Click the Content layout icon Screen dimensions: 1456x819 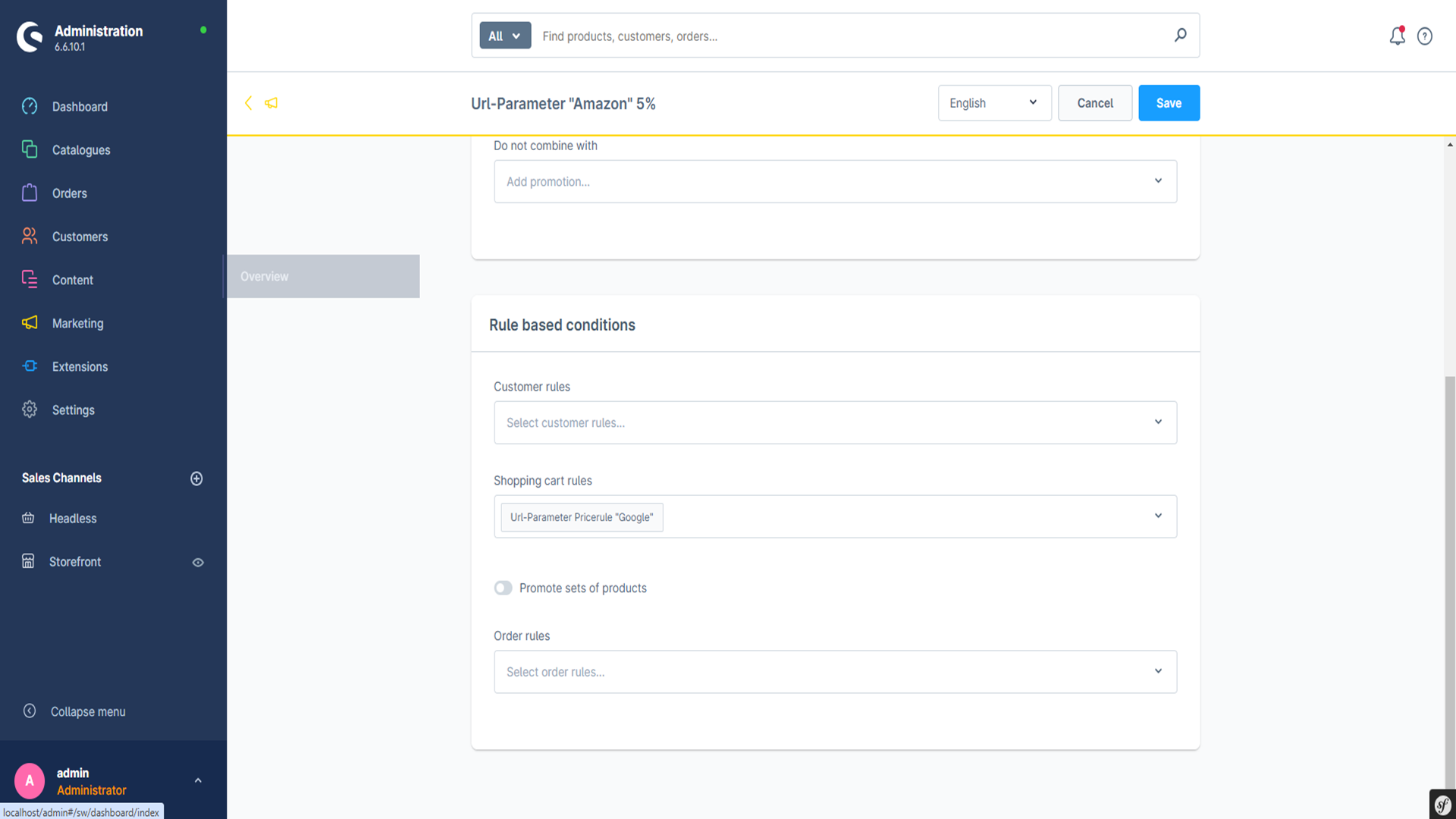(x=30, y=279)
